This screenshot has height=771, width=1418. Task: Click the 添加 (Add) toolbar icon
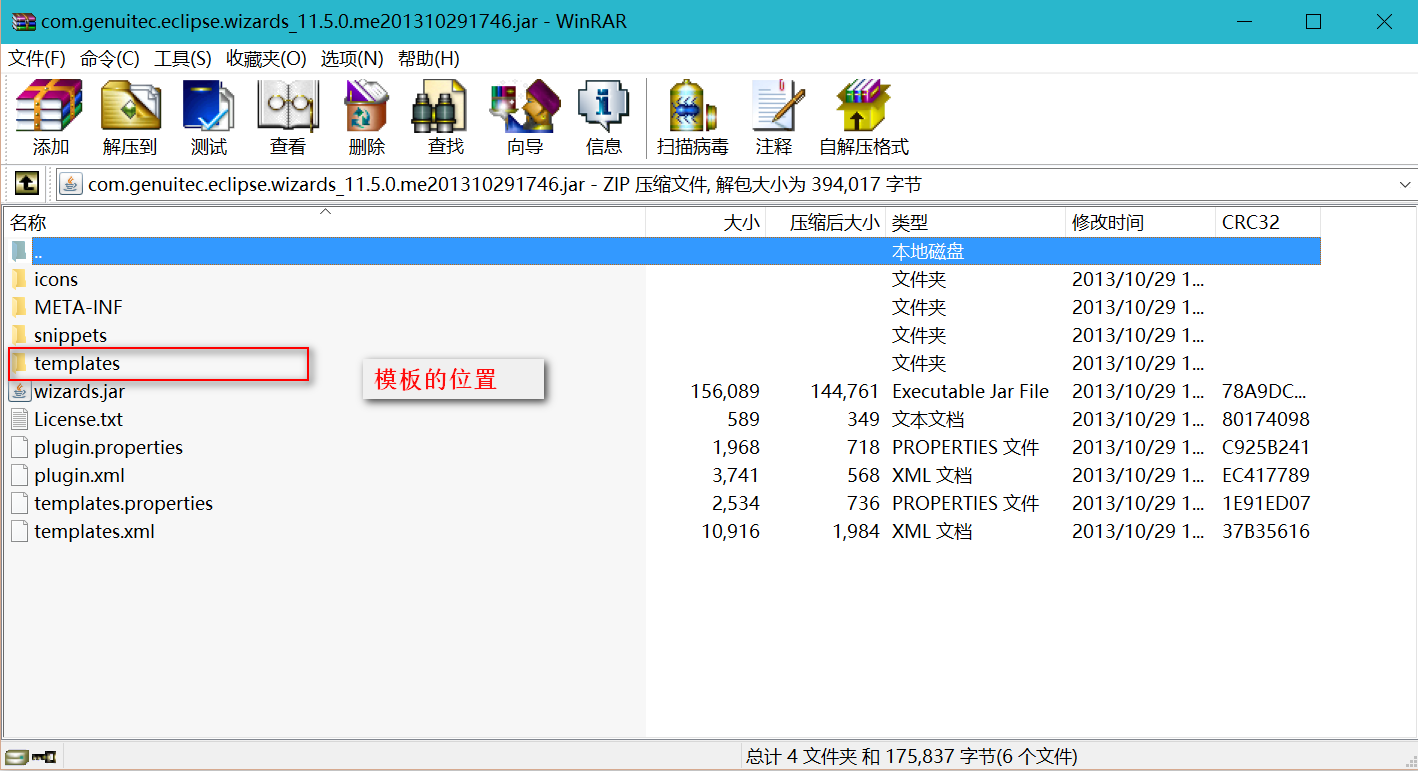pos(50,106)
